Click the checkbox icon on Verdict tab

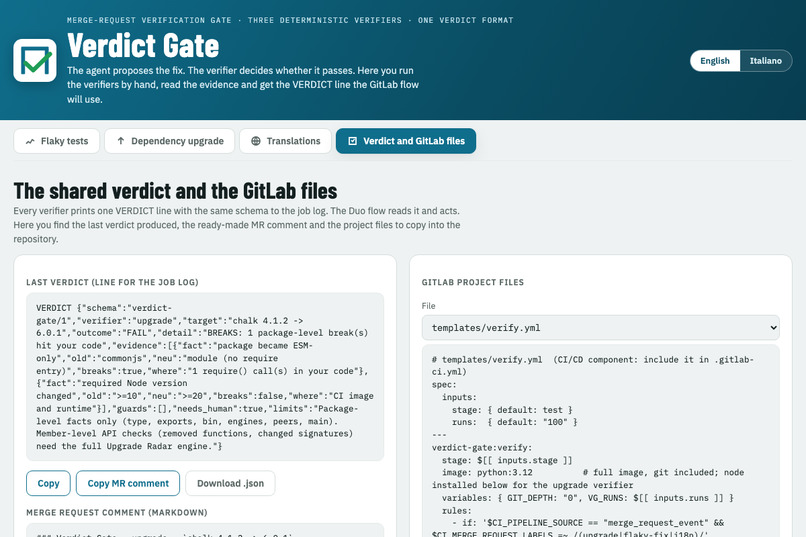(x=353, y=141)
